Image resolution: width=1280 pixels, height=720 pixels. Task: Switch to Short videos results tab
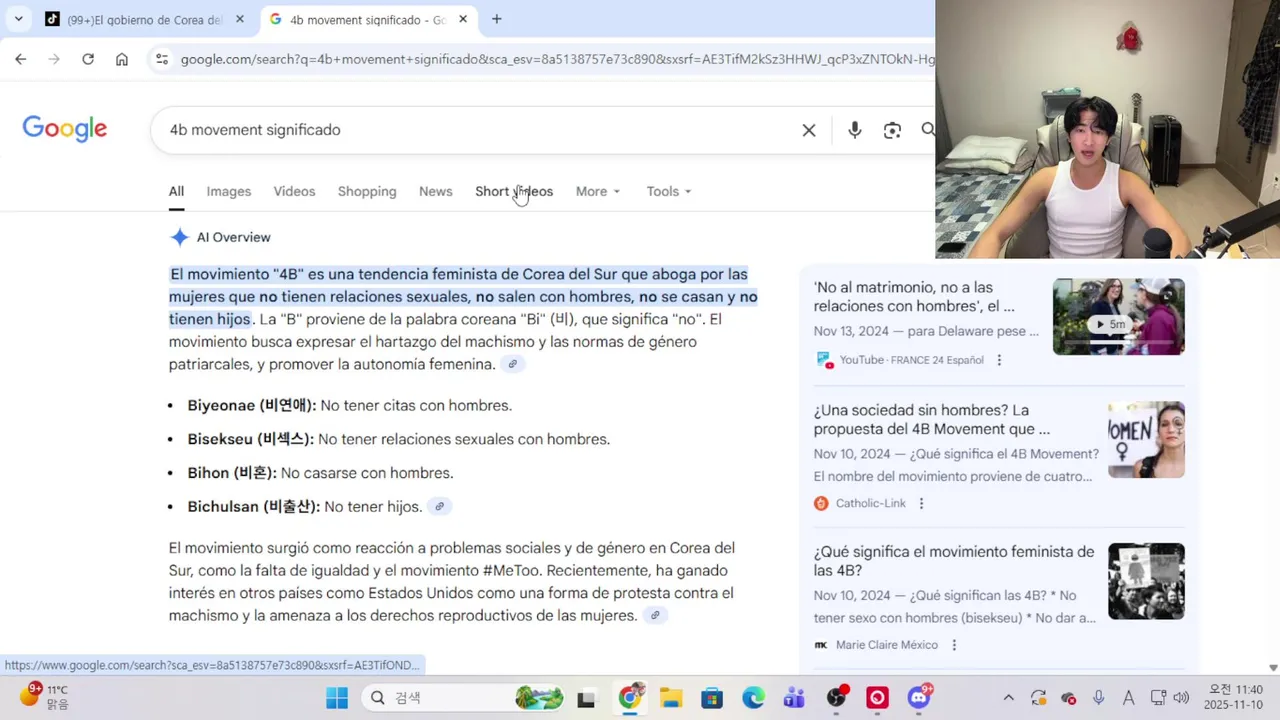(514, 191)
